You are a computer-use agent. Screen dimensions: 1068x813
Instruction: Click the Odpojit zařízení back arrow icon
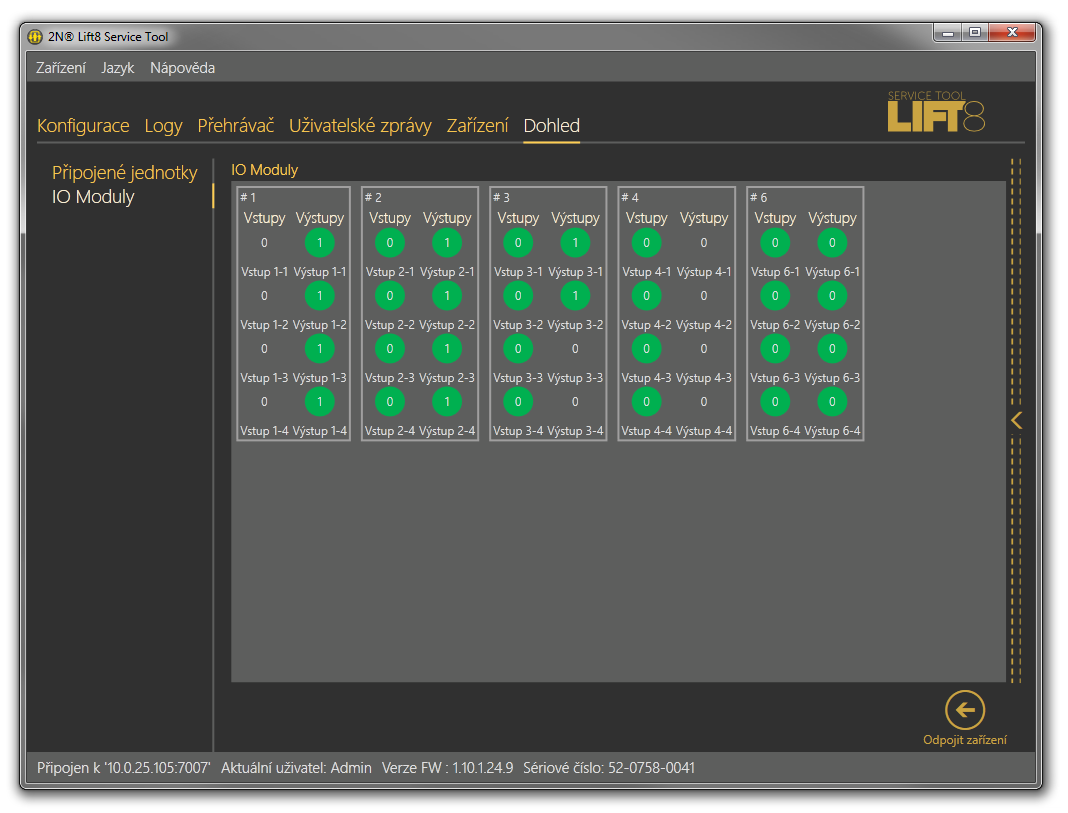click(x=964, y=710)
